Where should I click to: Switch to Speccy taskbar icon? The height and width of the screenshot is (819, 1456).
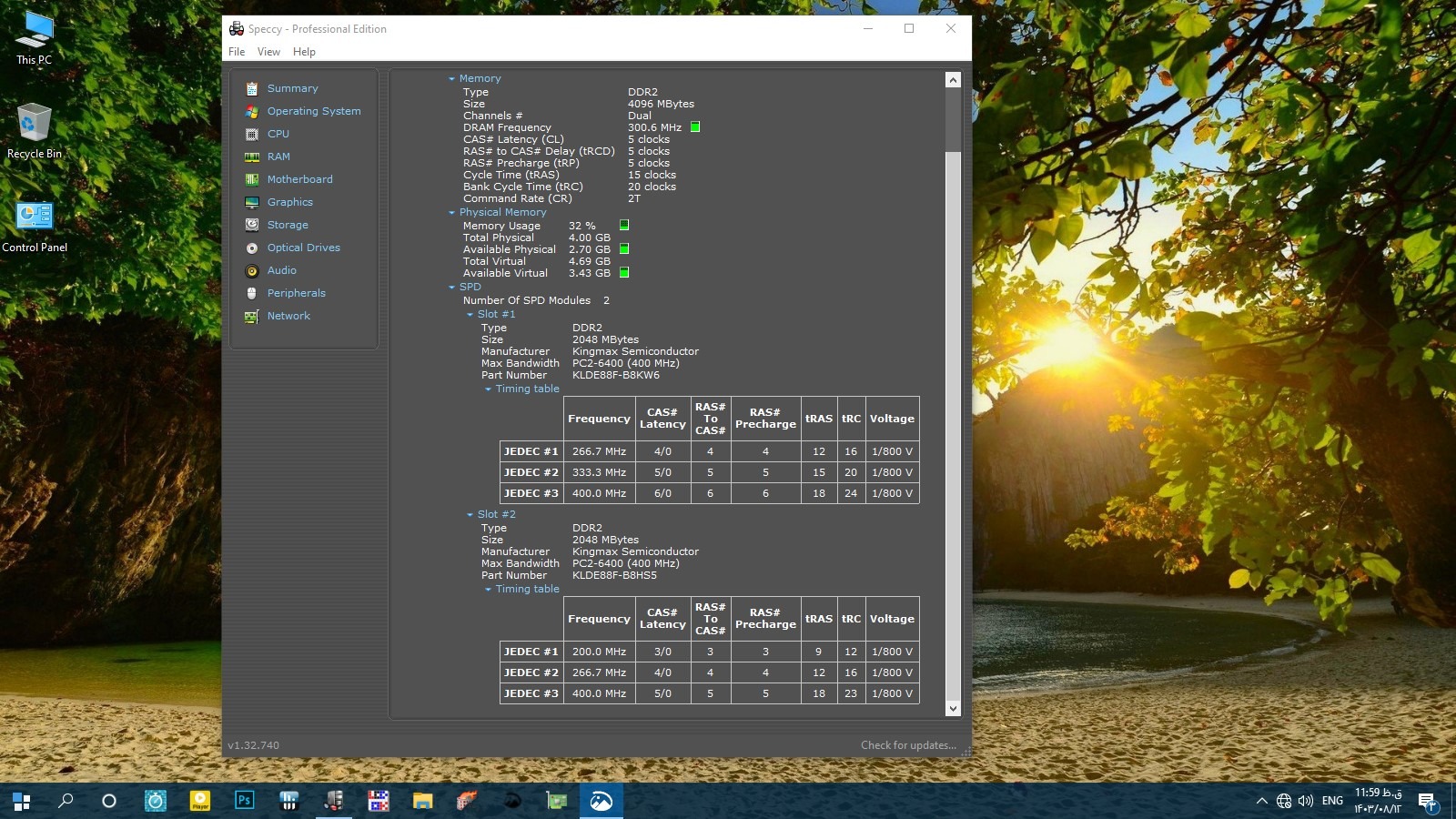pos(334,801)
